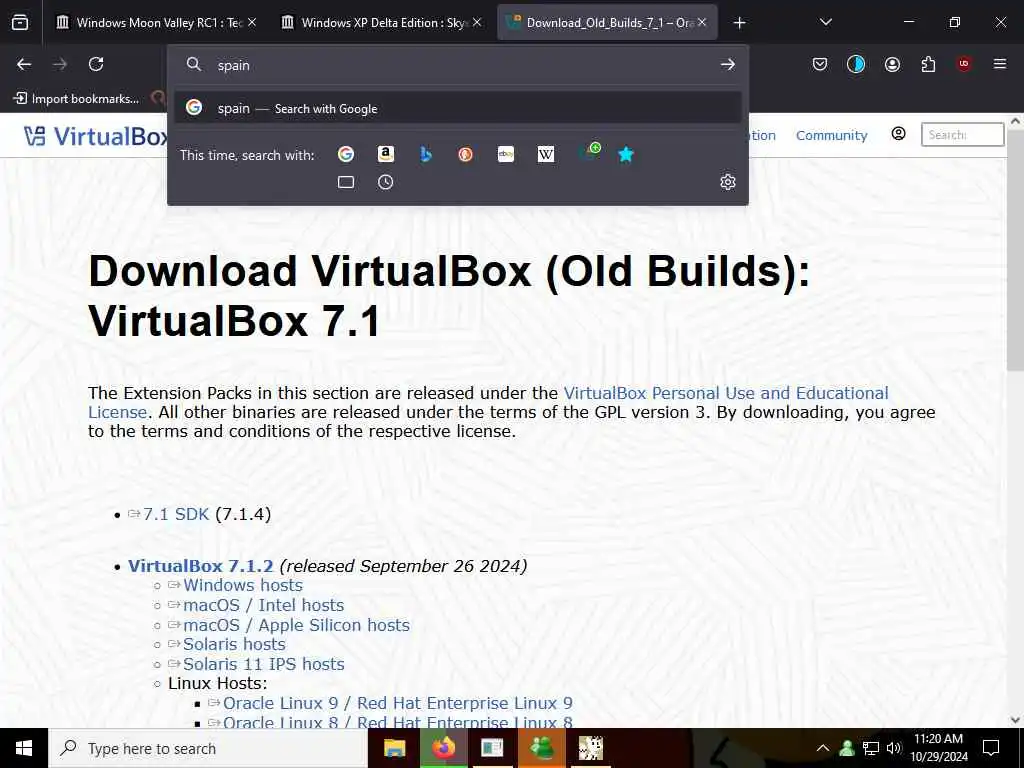Image resolution: width=1024 pixels, height=768 pixels.
Task: Close the Download_Old_Builds_7_1 tab
Action: tap(702, 22)
